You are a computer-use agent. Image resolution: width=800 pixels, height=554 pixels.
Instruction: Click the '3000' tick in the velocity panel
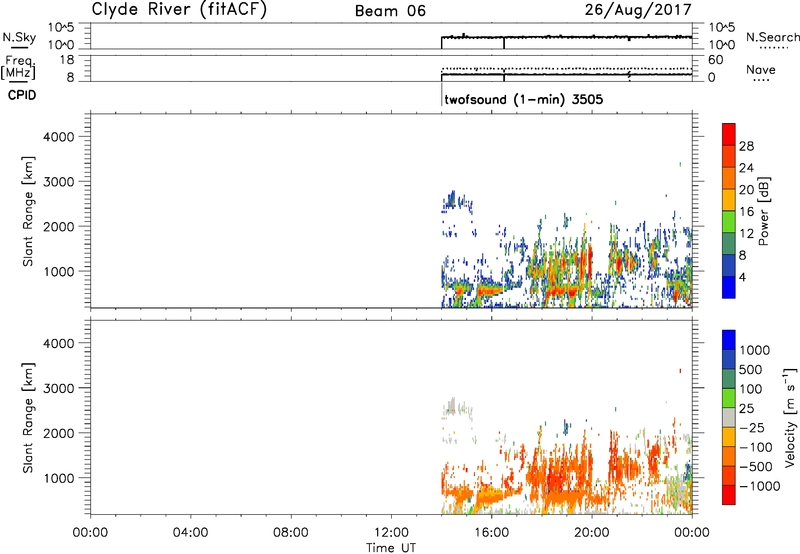coord(59,388)
